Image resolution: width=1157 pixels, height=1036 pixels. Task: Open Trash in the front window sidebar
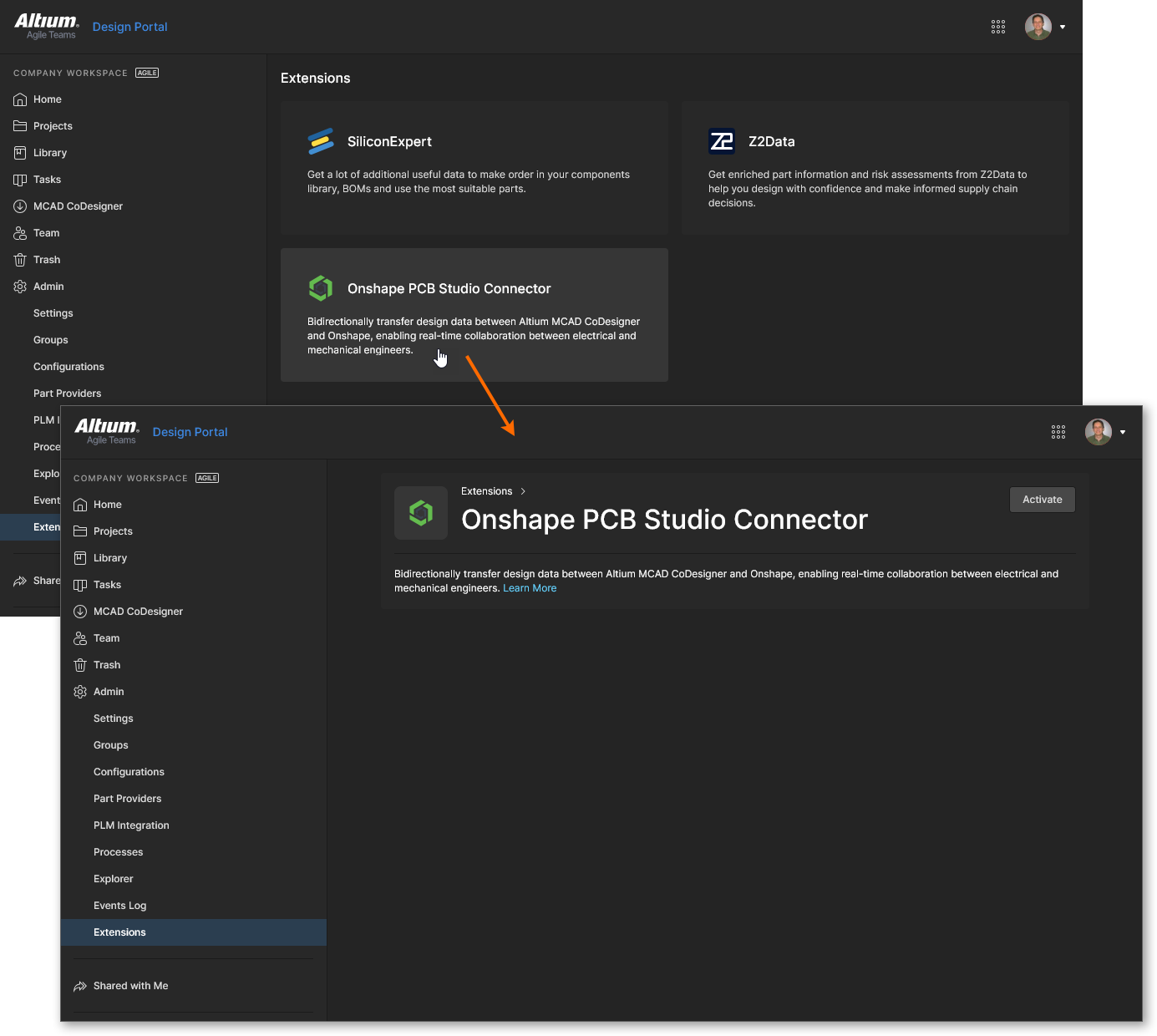pyautogui.click(x=193, y=665)
